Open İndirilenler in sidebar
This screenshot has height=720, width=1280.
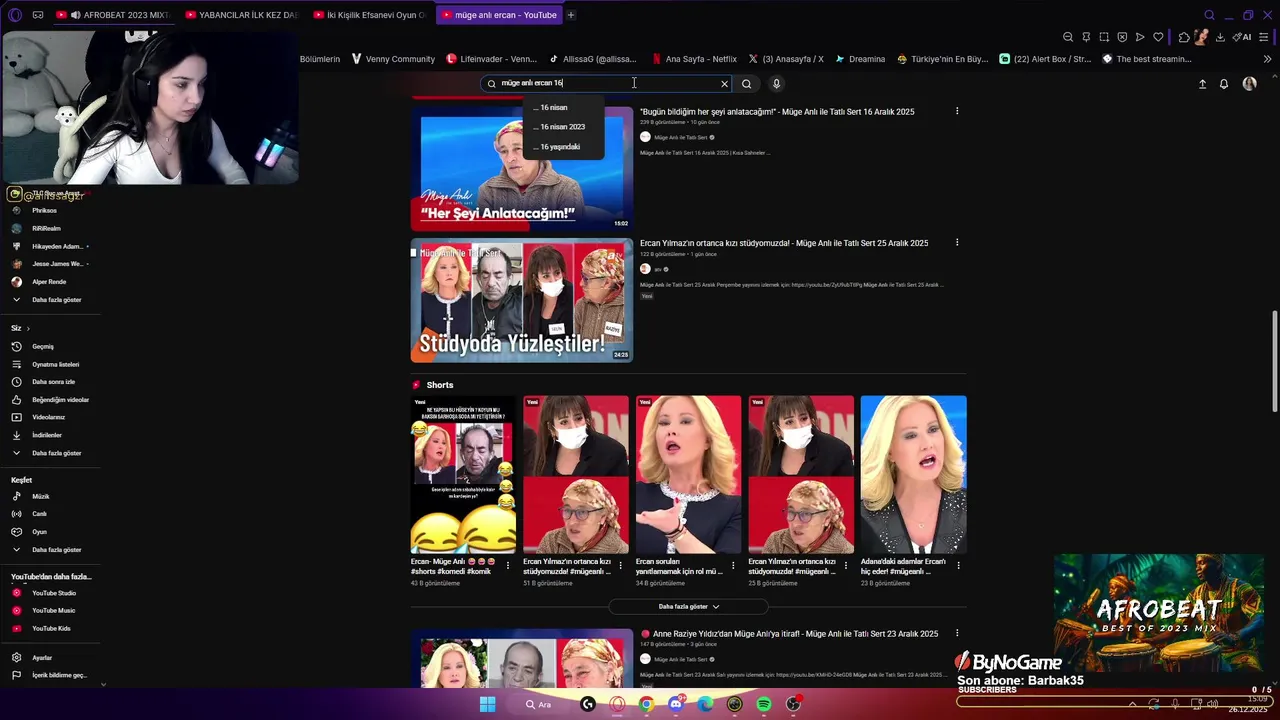coord(48,435)
